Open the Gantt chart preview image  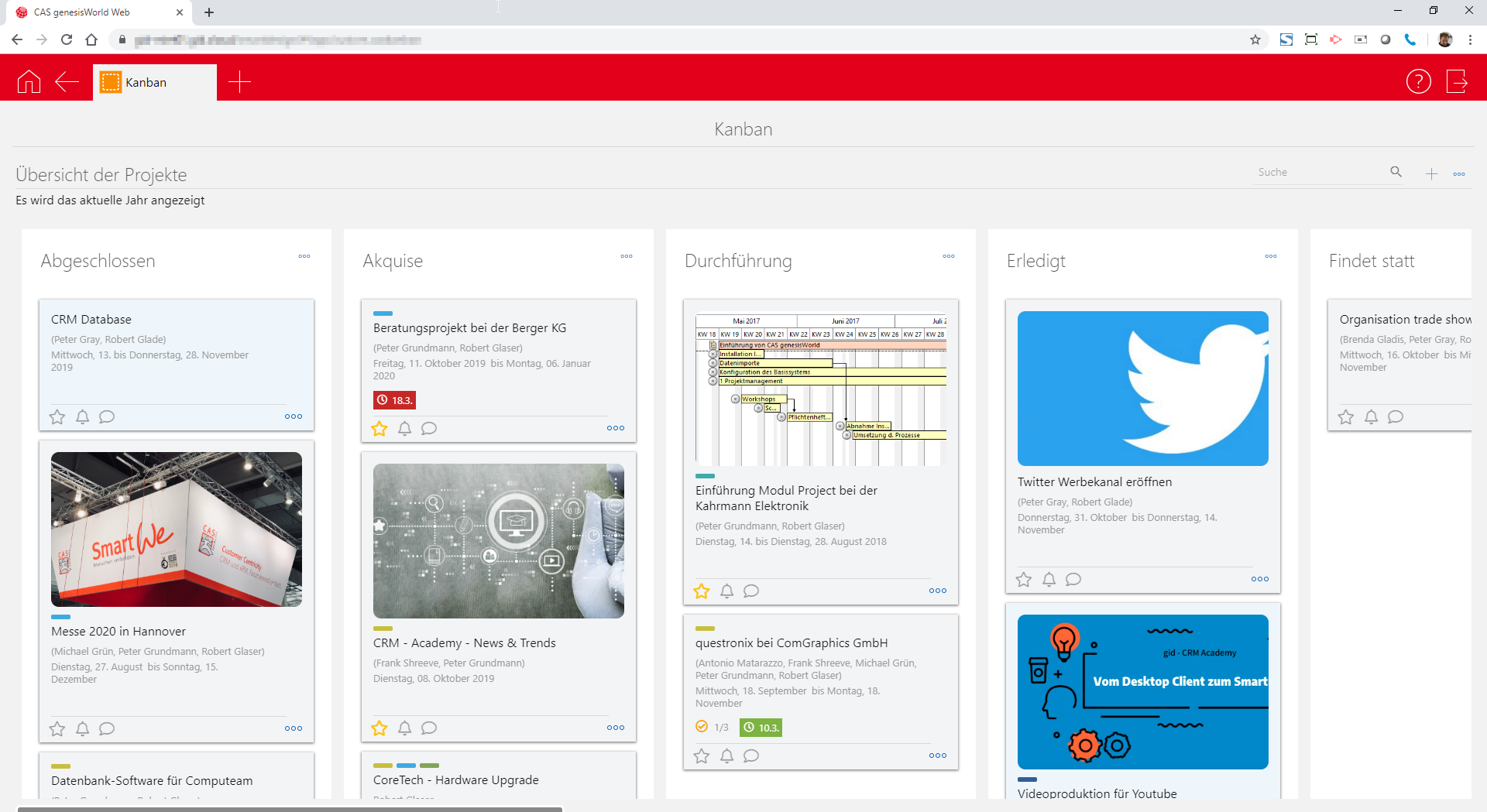(x=821, y=389)
